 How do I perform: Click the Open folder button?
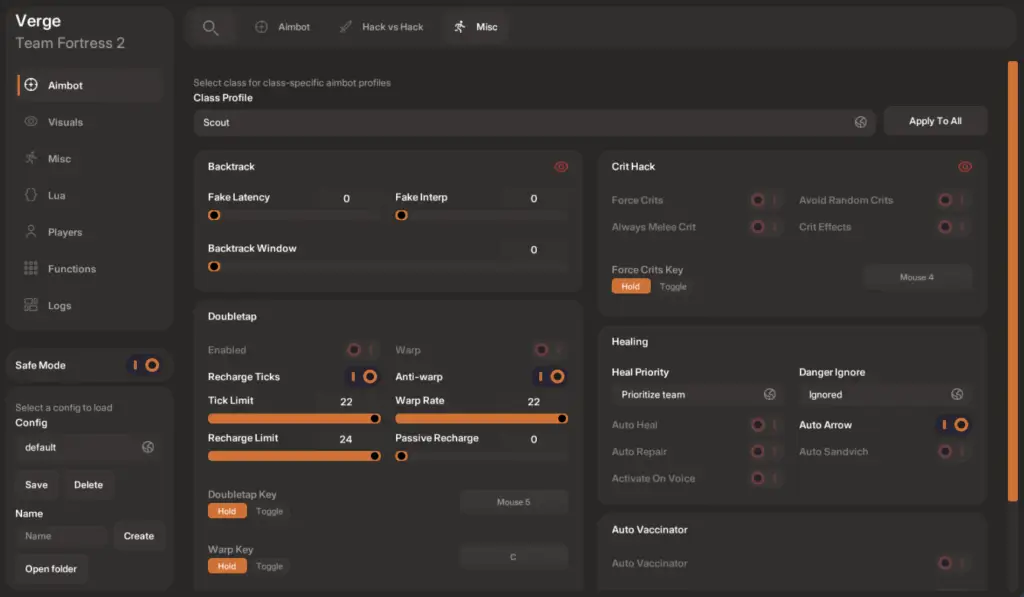51,569
